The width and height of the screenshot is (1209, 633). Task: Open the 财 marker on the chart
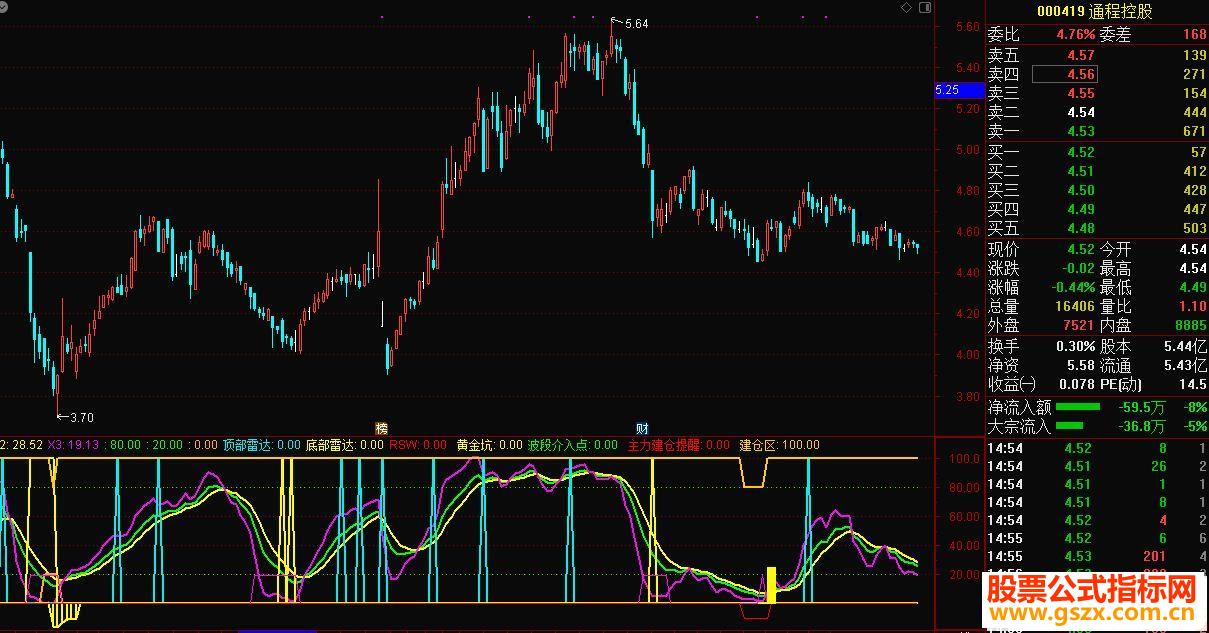[643, 428]
